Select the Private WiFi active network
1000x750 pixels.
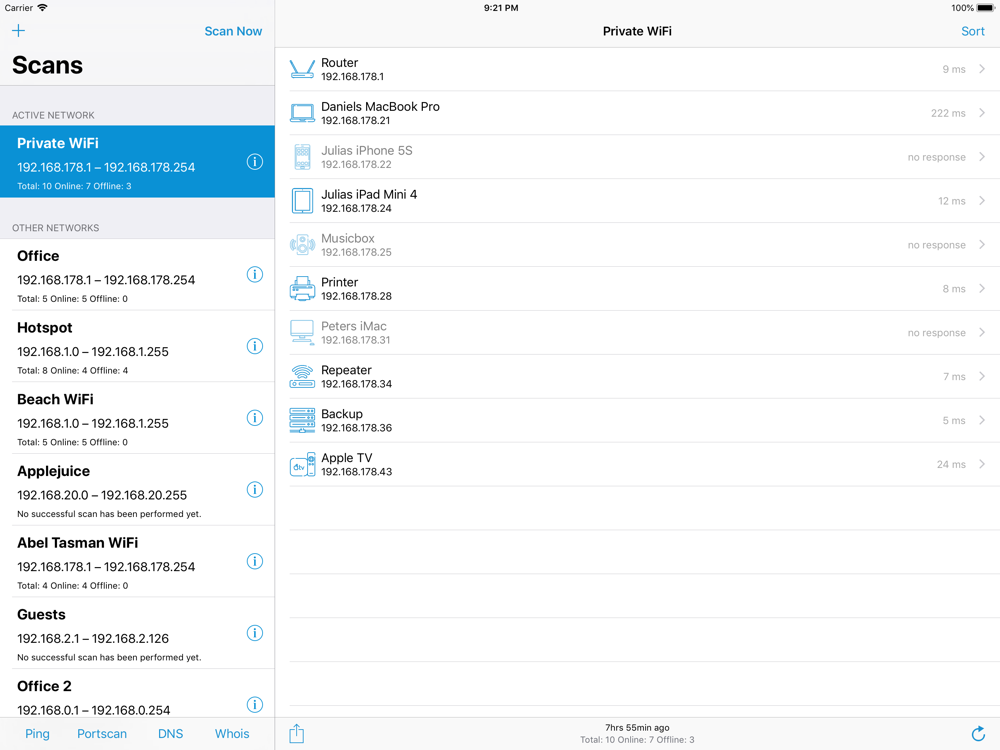(x=137, y=161)
